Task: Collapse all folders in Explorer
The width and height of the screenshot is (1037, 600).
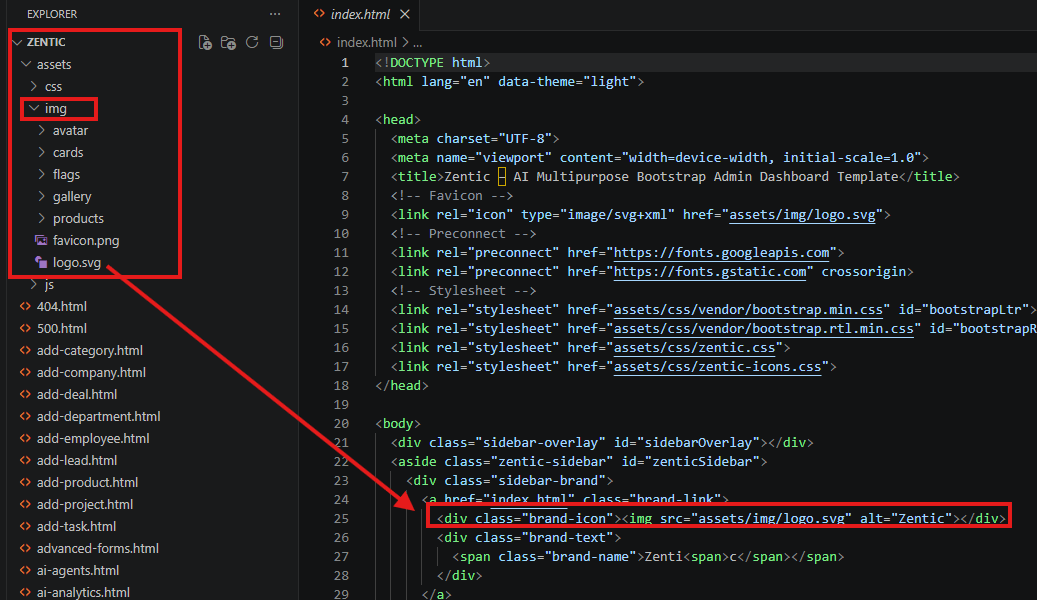Action: click(x=276, y=42)
